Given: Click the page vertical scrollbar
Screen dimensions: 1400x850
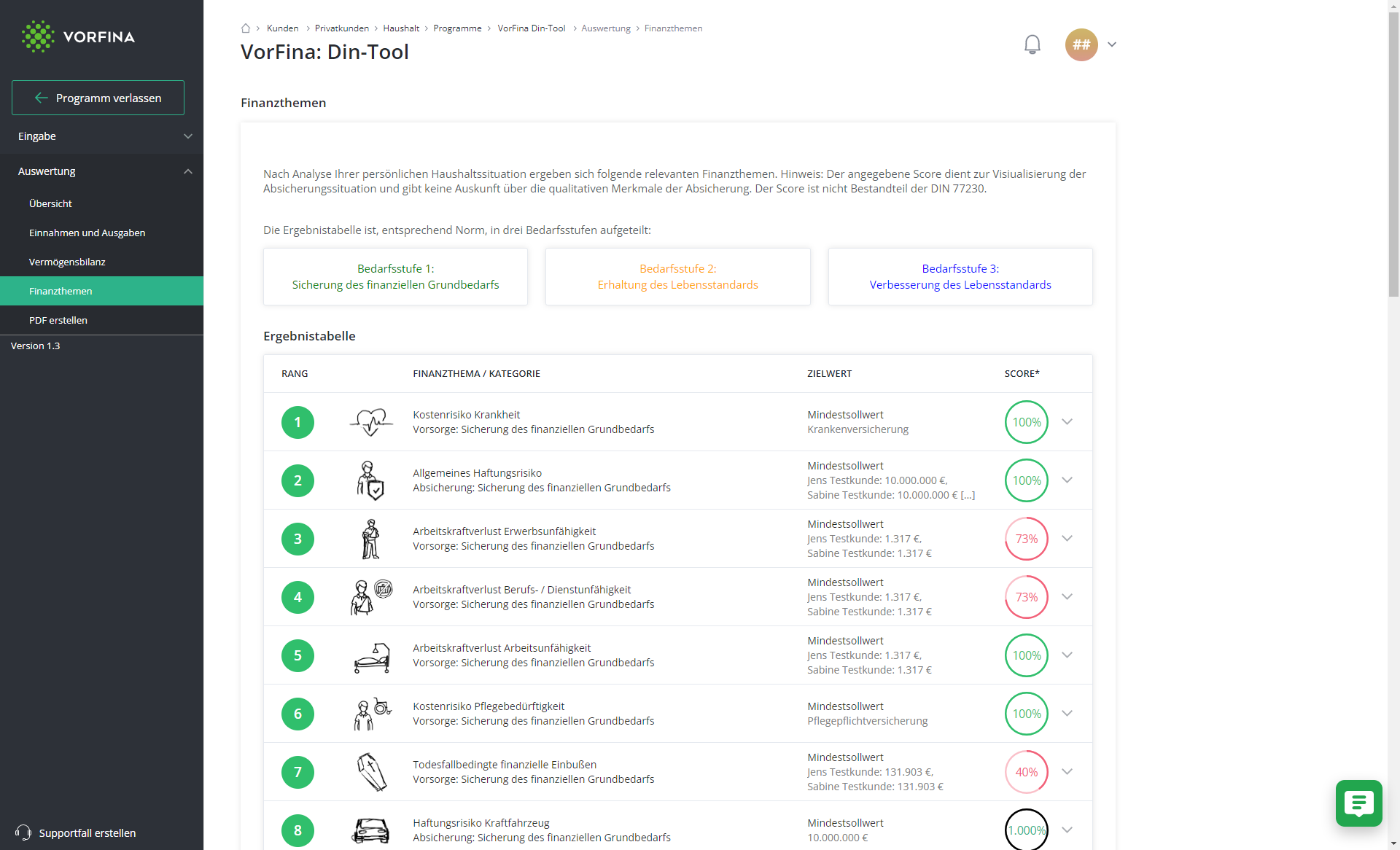Looking at the screenshot, I should (1393, 153).
